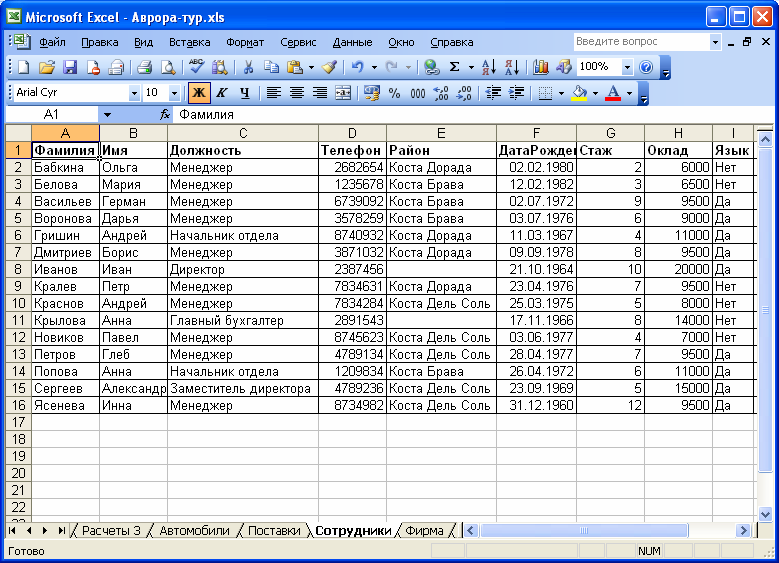The width and height of the screenshot is (779, 563).
Task: Decrease indent icon
Action: (x=493, y=93)
